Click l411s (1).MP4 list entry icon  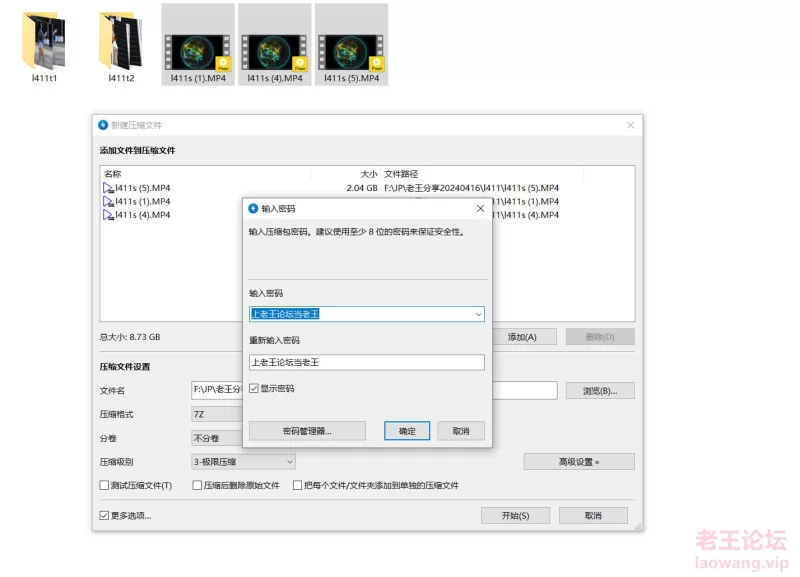[x=108, y=201]
